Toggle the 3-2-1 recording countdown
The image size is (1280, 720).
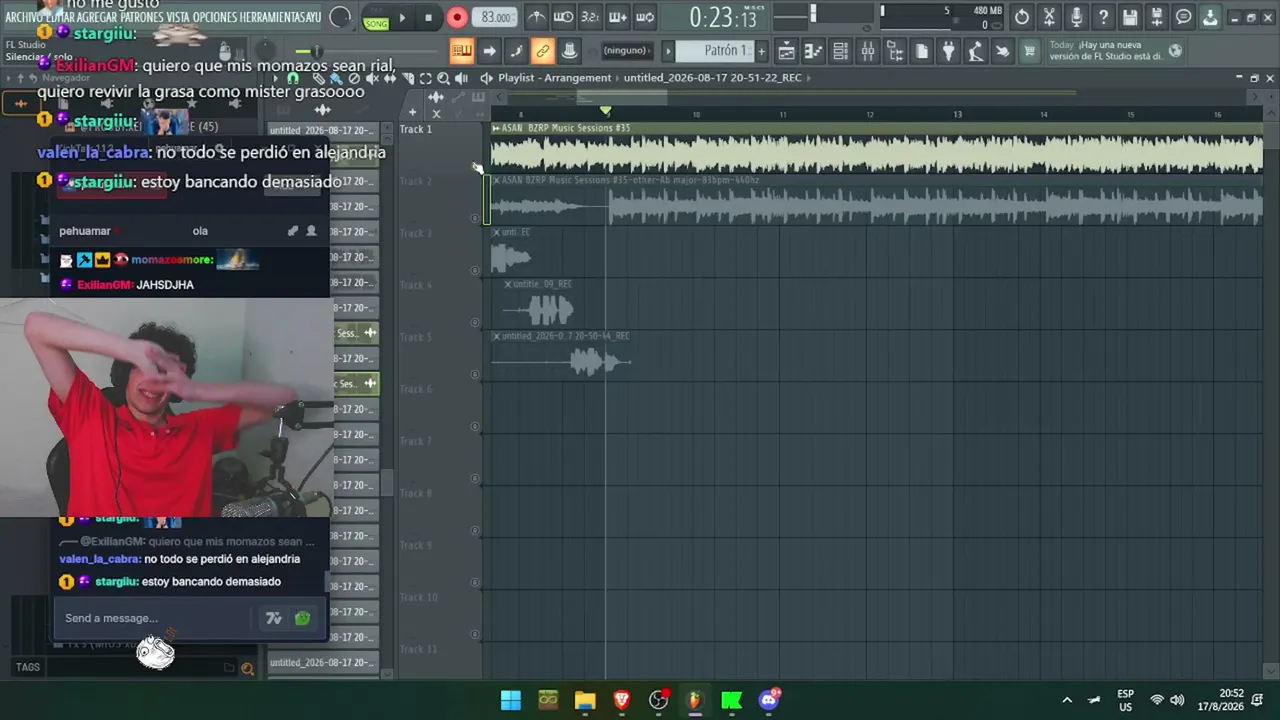(591, 17)
